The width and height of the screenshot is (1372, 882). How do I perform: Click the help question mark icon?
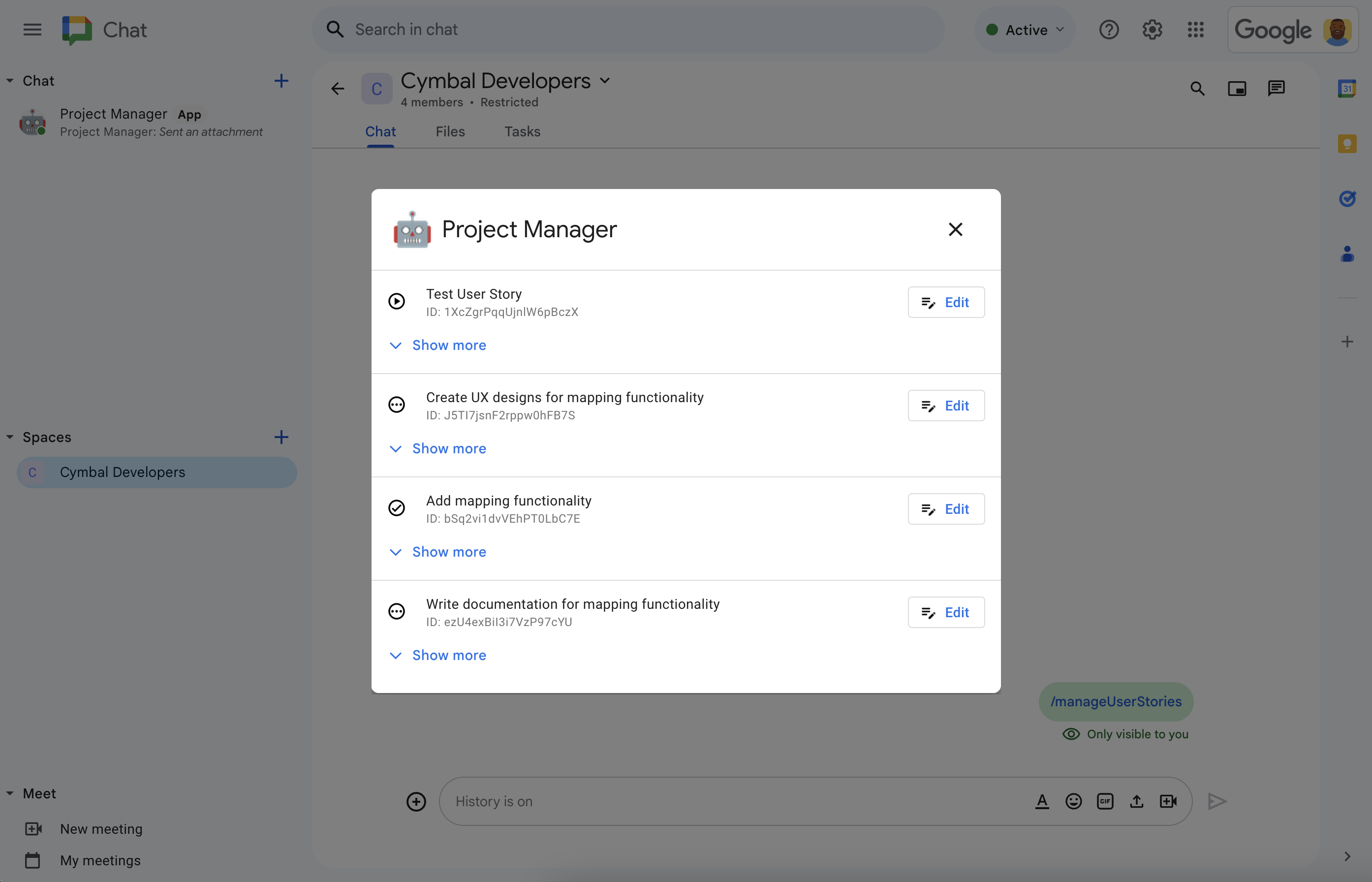(x=1109, y=29)
